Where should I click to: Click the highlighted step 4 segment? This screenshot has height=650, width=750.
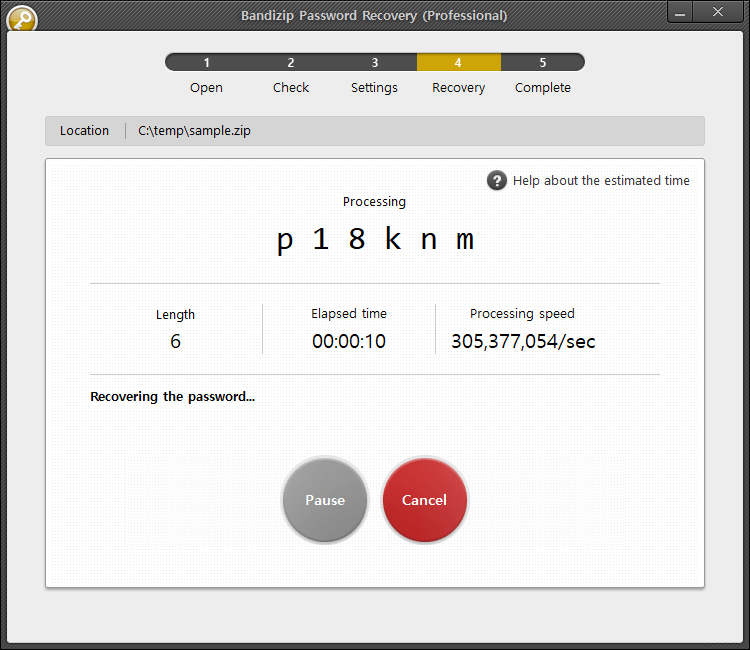tap(458, 62)
